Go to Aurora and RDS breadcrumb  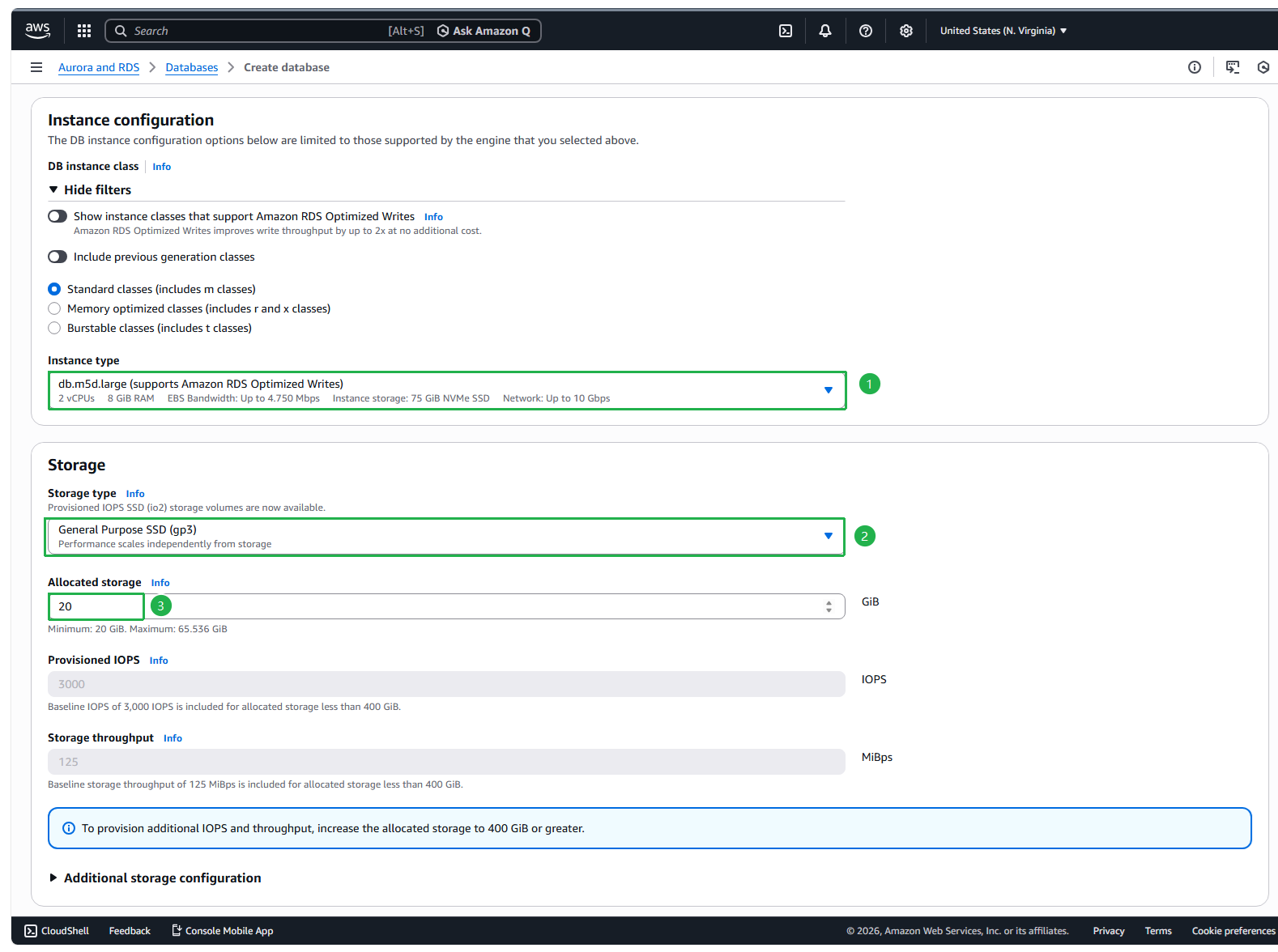coord(99,67)
